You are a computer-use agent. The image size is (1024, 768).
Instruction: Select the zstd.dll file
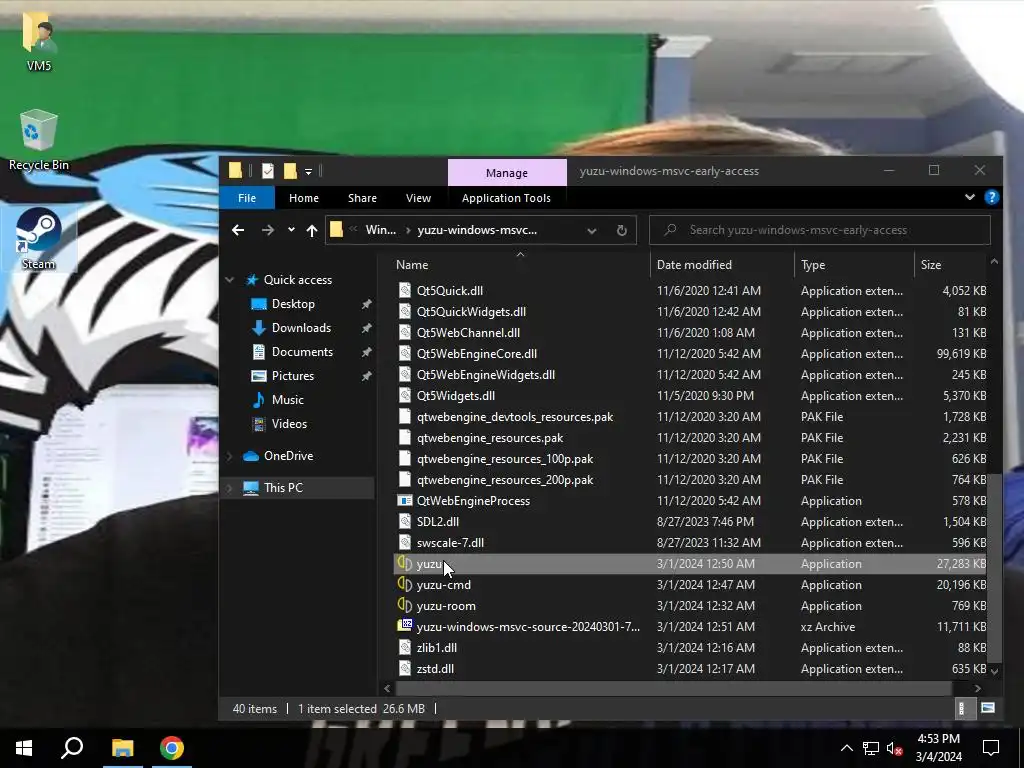click(x=435, y=669)
